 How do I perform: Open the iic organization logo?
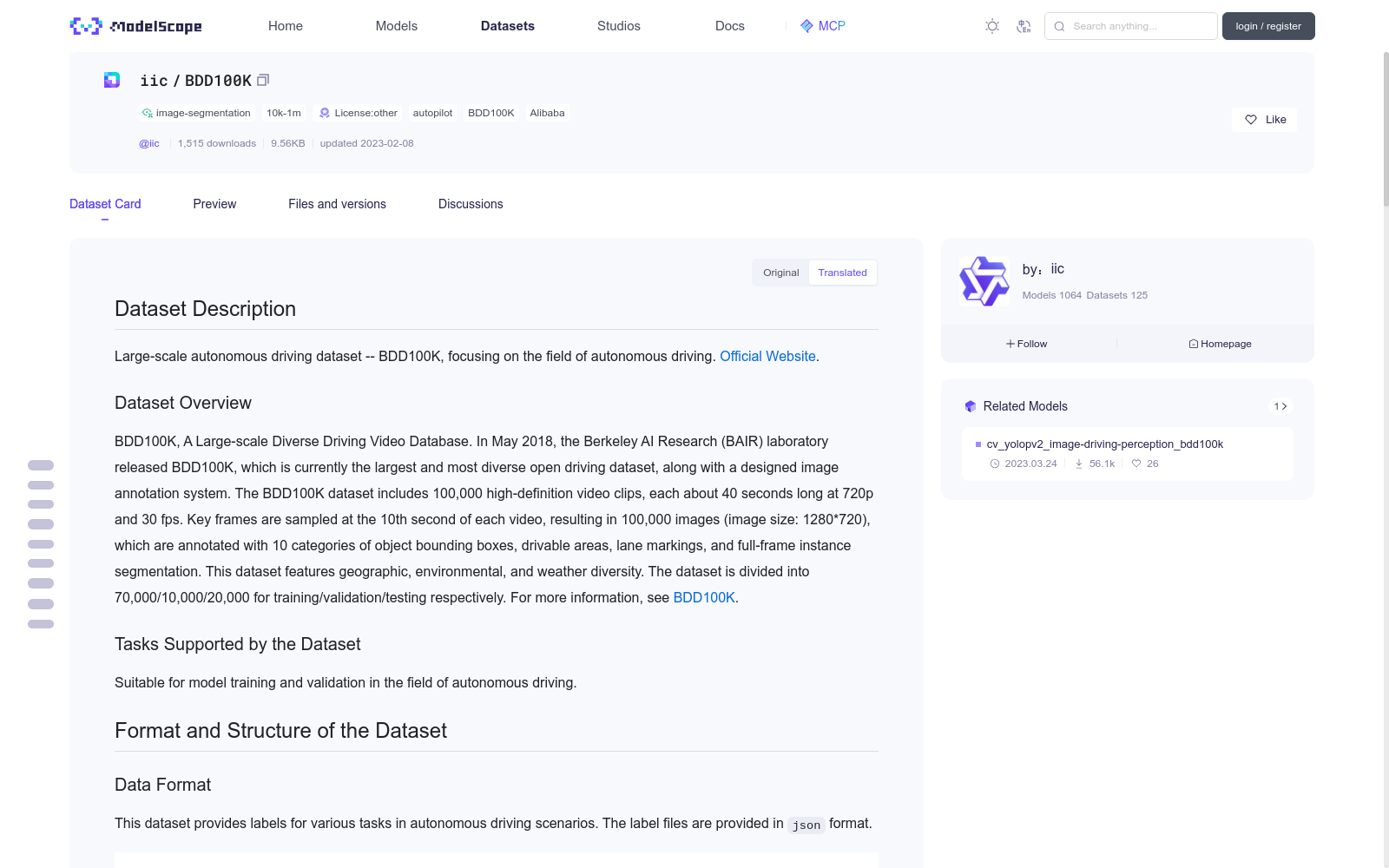tap(984, 281)
